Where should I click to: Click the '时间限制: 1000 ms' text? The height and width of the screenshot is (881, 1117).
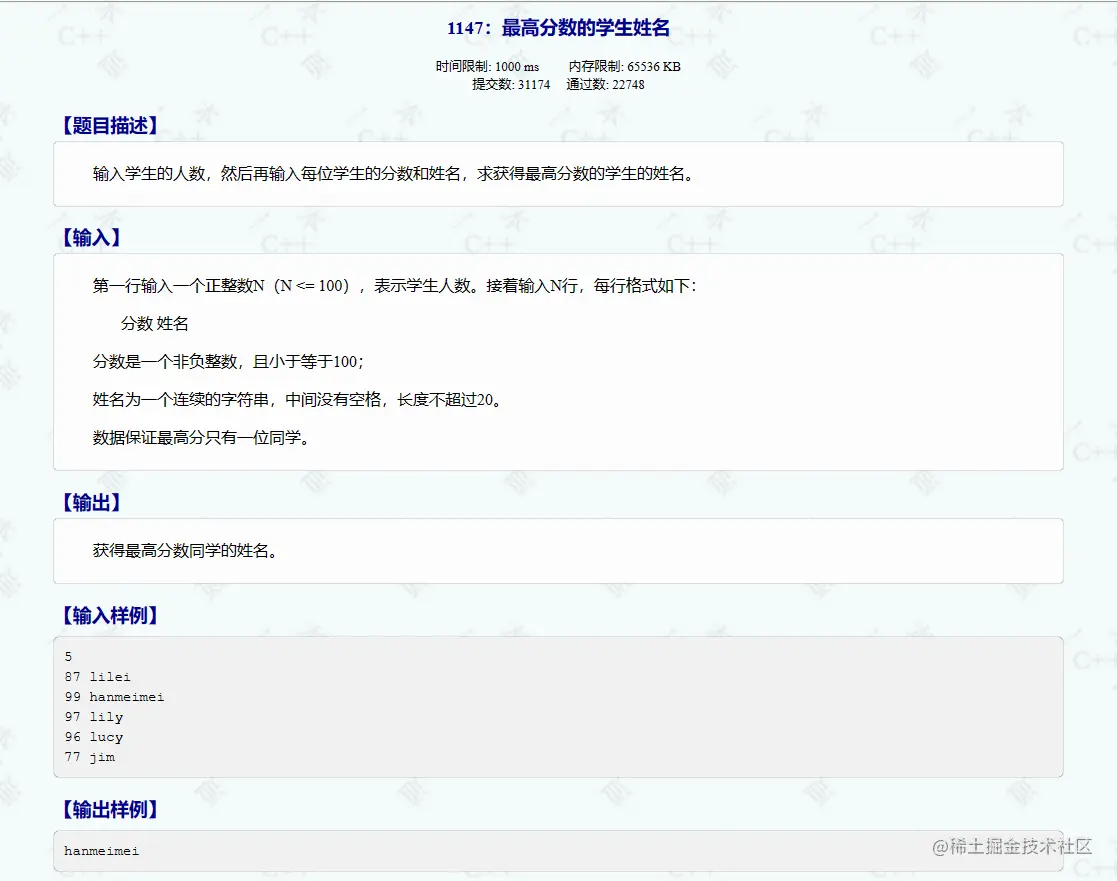point(487,66)
